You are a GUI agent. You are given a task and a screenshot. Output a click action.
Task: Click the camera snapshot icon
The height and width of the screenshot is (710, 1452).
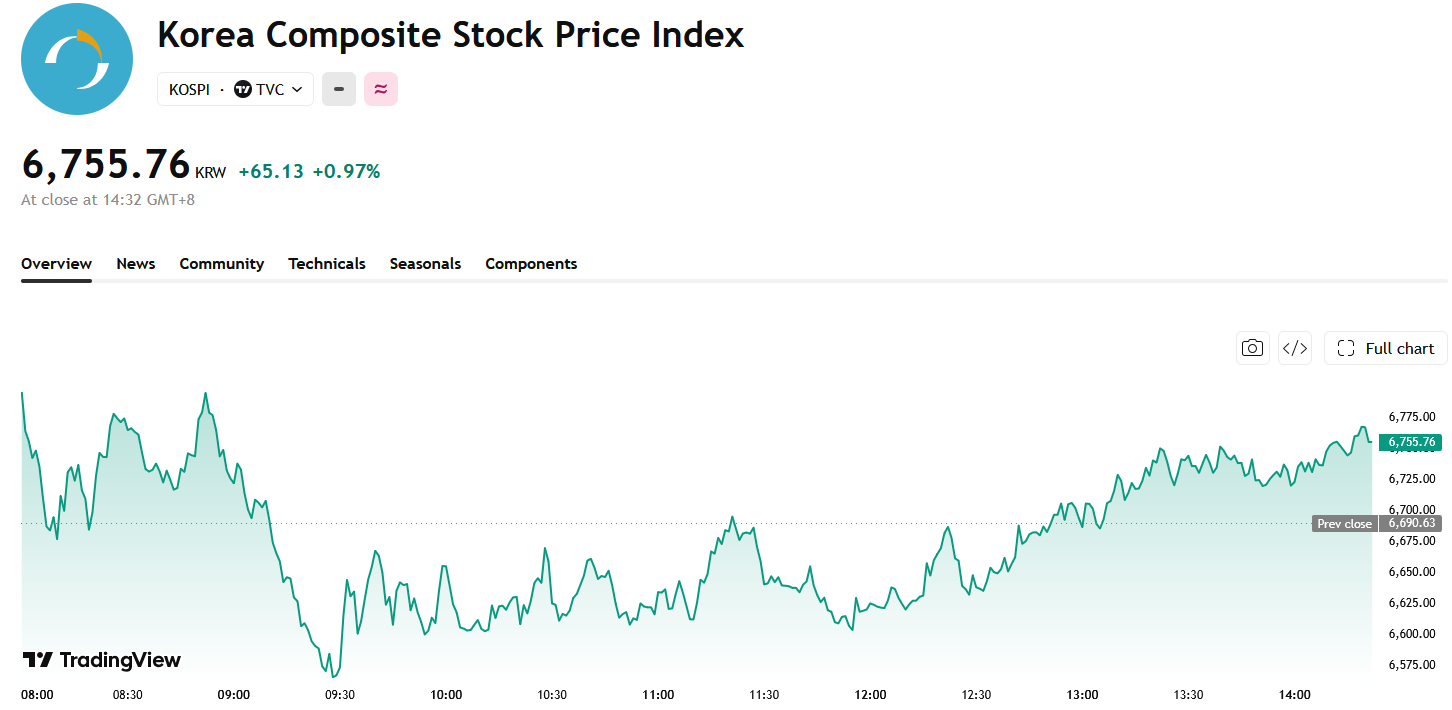point(1252,348)
